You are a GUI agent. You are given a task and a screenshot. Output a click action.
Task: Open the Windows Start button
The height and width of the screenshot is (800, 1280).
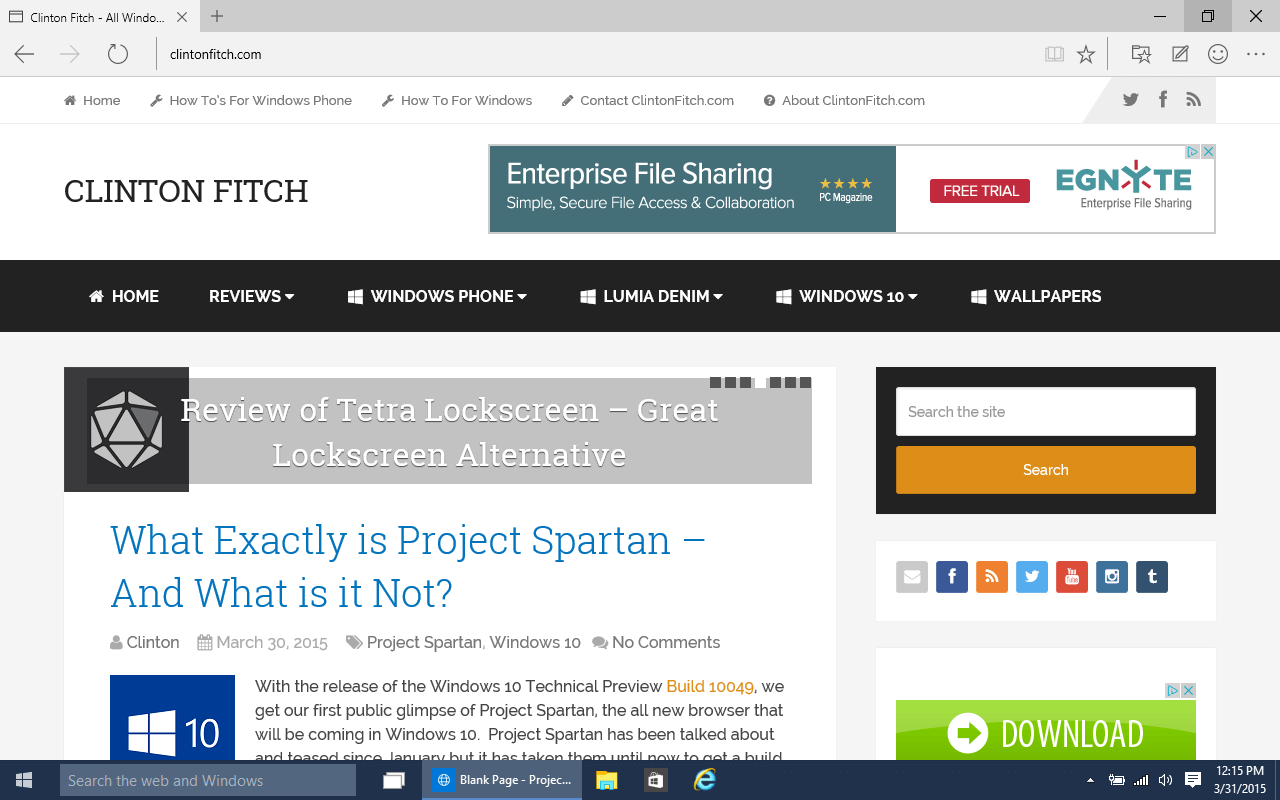24,780
